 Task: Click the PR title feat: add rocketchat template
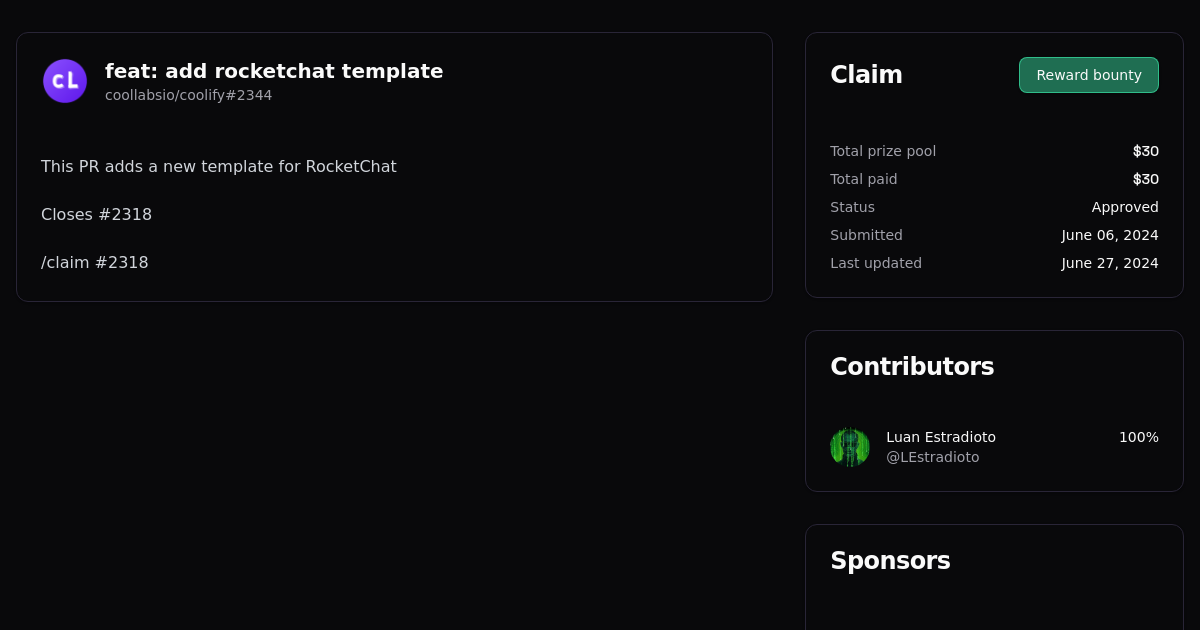click(x=274, y=71)
